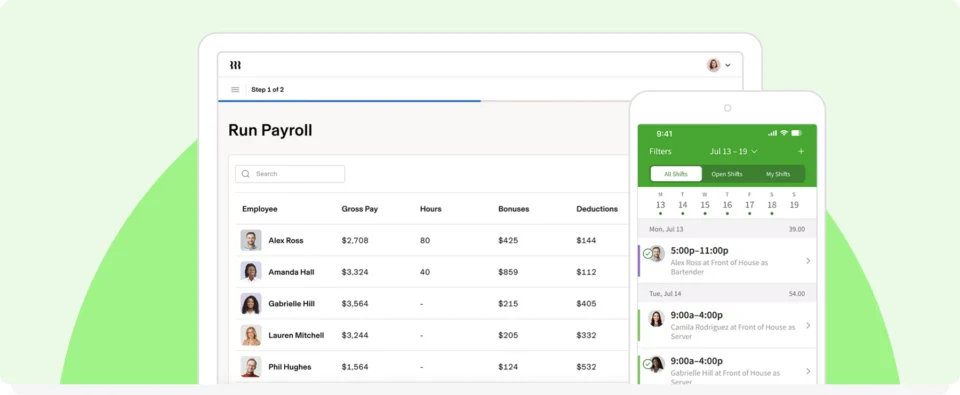Click the $332 deductions value
The height and width of the screenshot is (395, 960).
tap(586, 336)
